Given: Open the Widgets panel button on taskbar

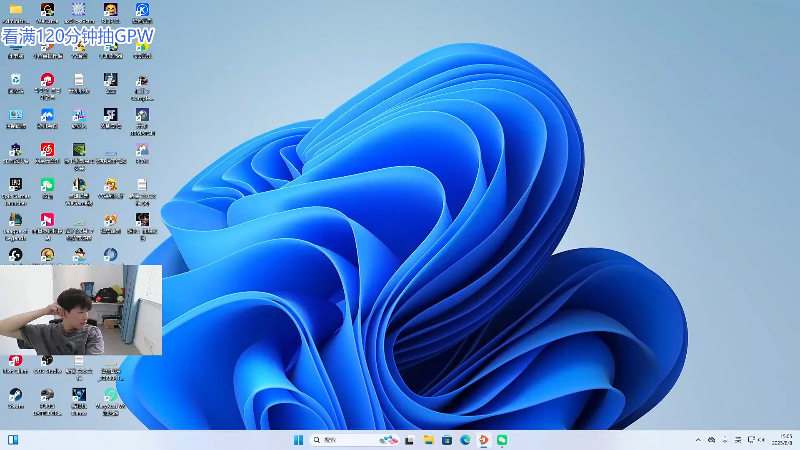Looking at the screenshot, I should [x=13, y=440].
